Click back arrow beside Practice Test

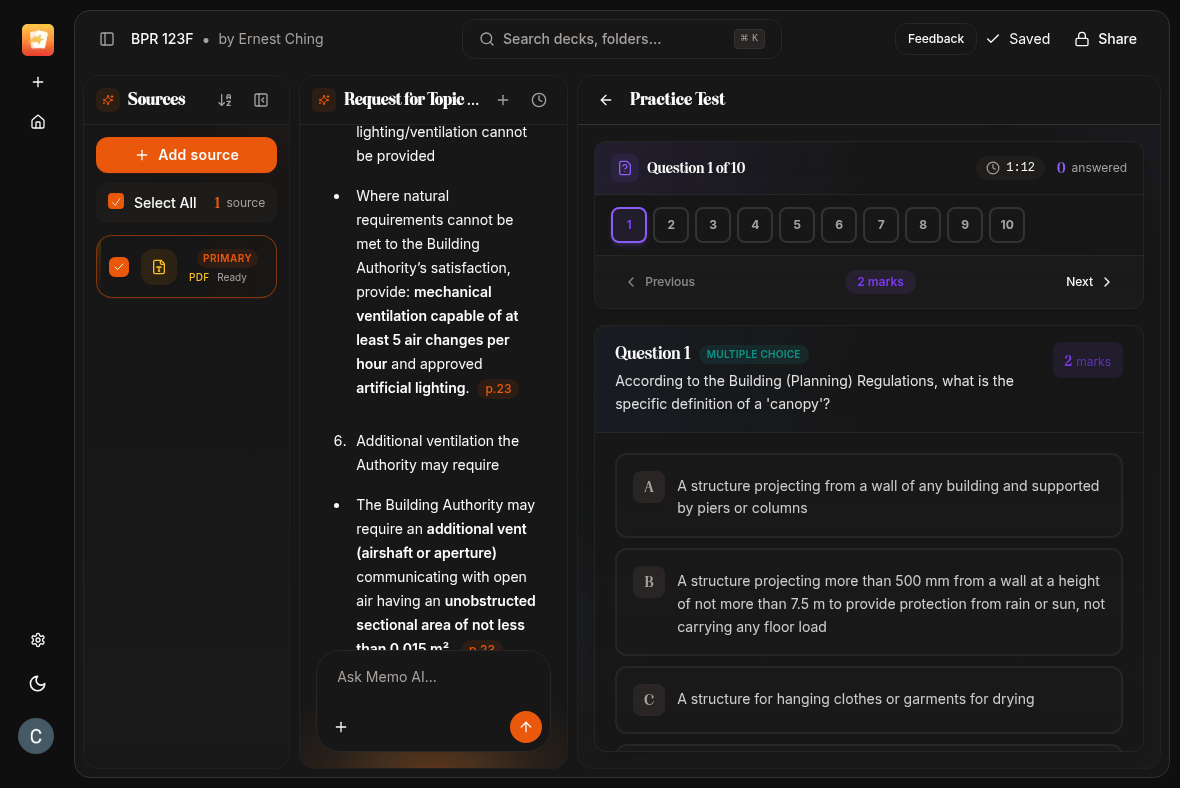(x=606, y=100)
